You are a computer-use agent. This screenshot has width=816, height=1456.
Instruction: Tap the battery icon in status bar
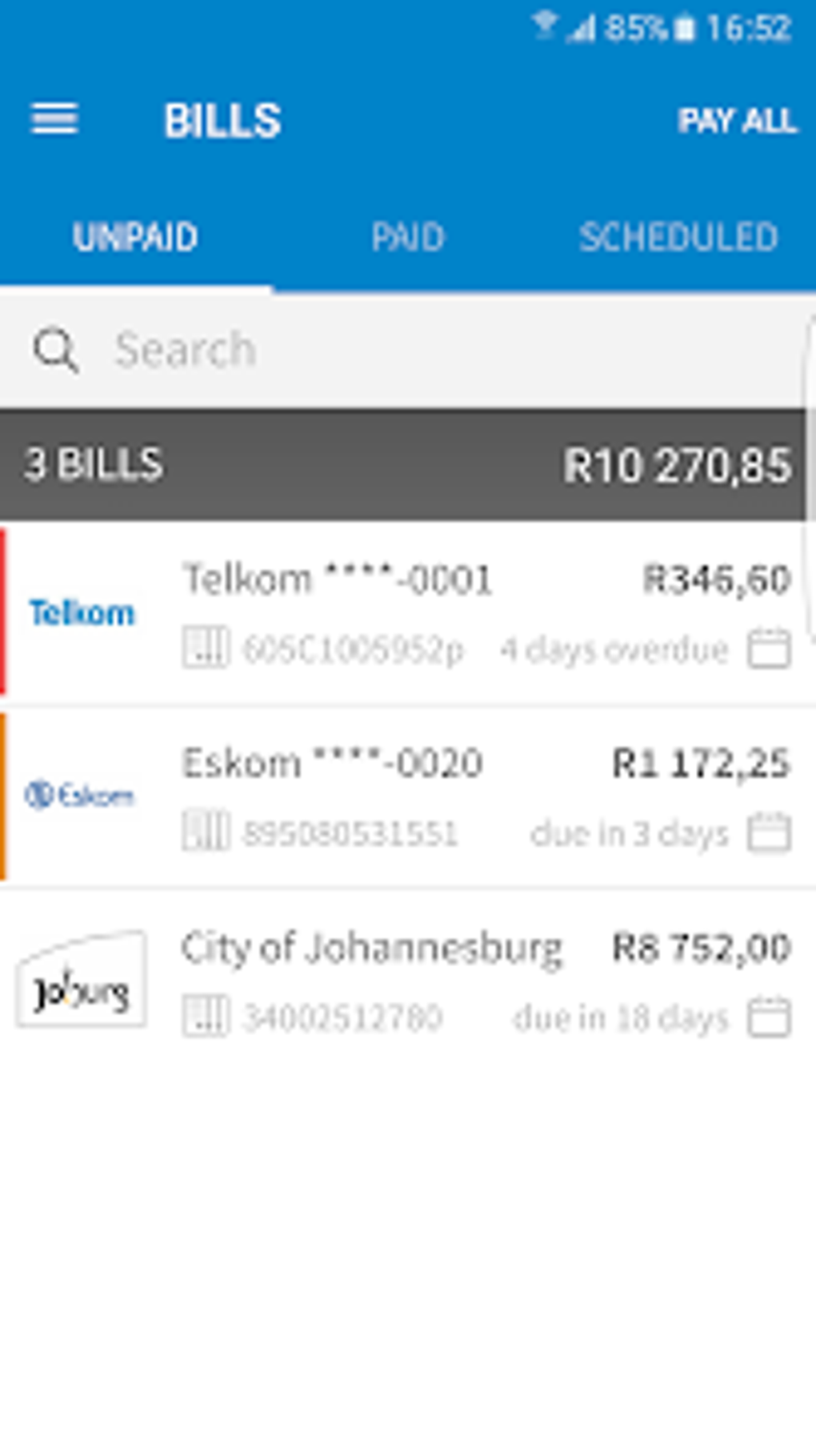click(x=684, y=29)
